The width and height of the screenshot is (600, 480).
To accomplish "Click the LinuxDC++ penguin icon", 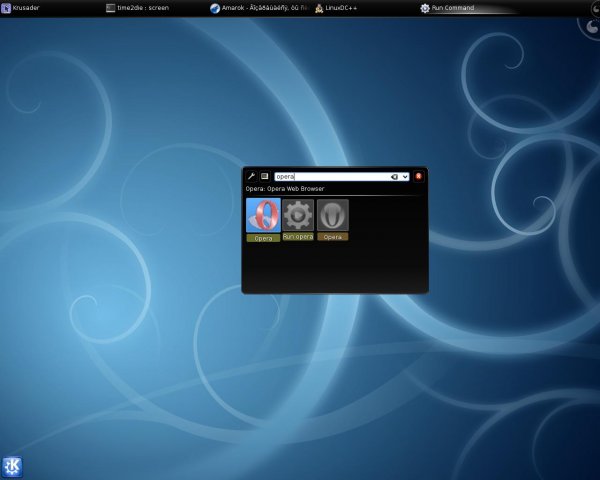I will pyautogui.click(x=319, y=8).
